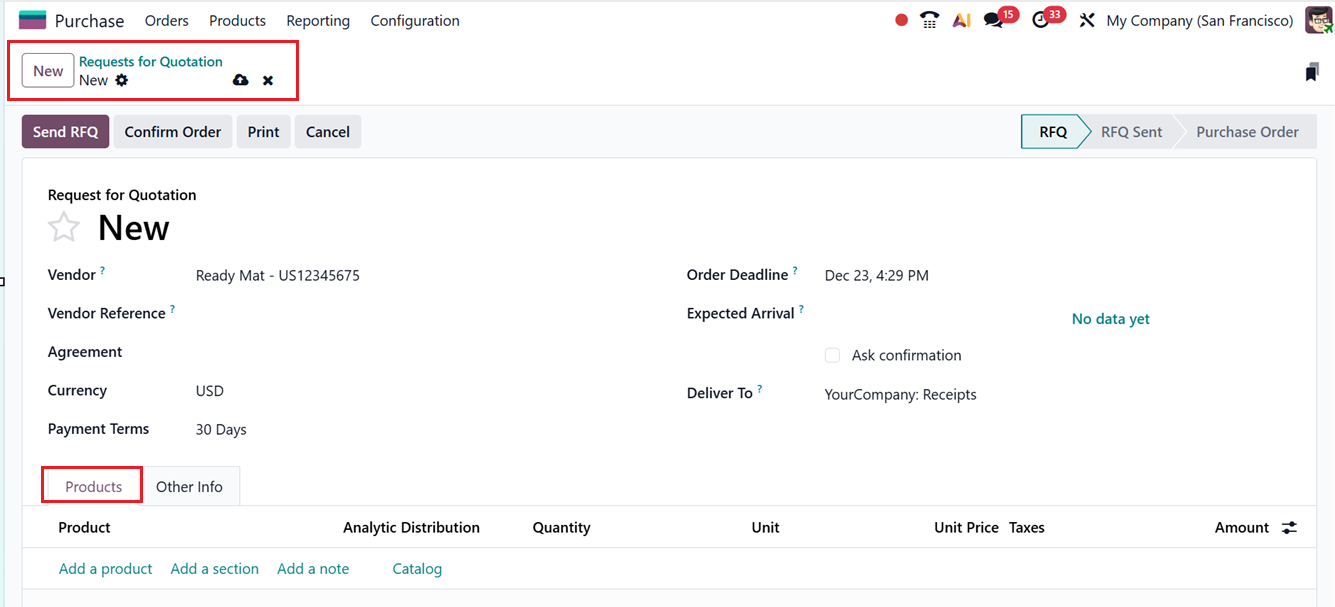This screenshot has width=1335, height=607.
Task: Open the Configuration menu
Action: (x=415, y=20)
